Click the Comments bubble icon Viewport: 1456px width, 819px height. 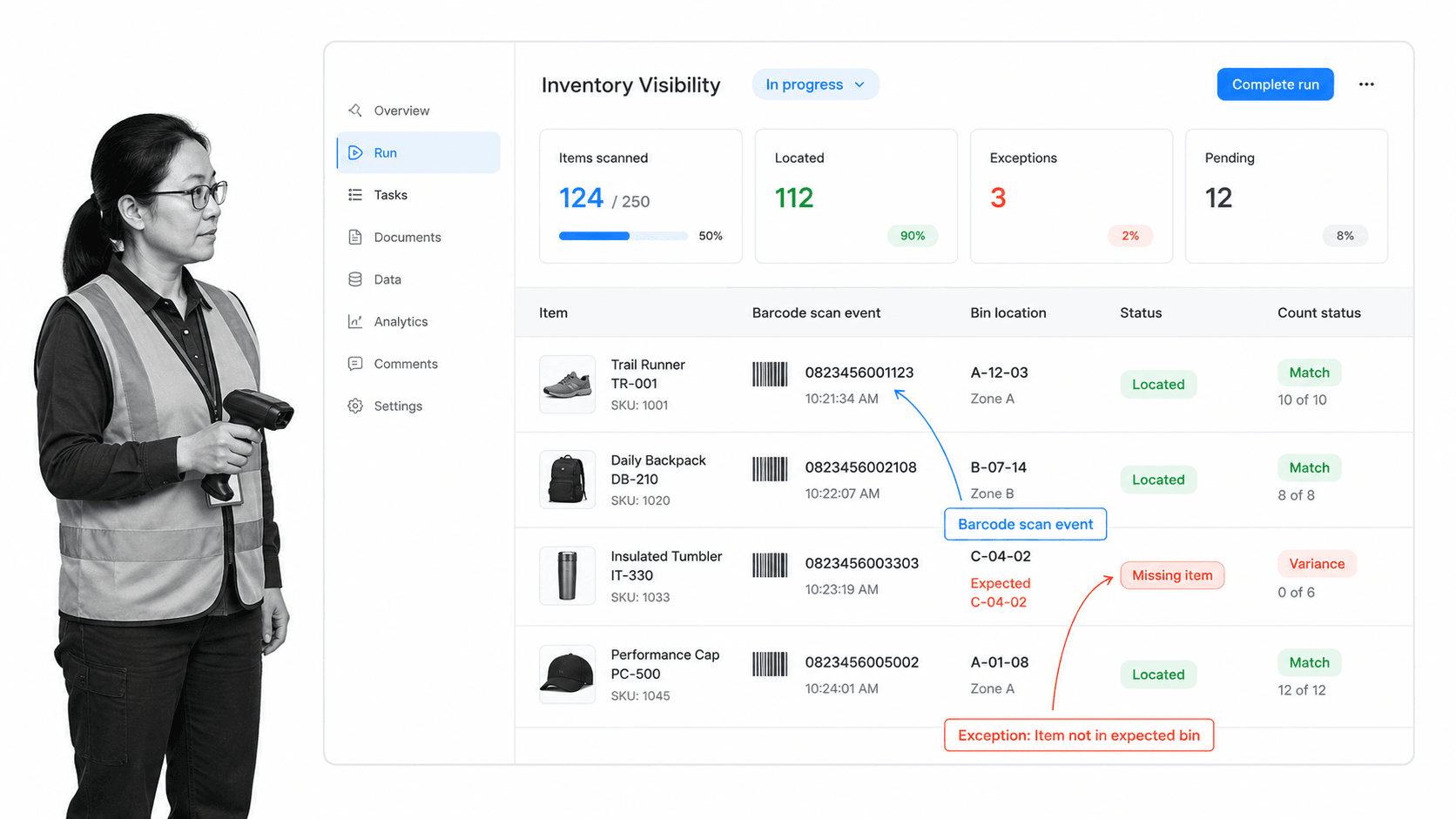point(355,364)
